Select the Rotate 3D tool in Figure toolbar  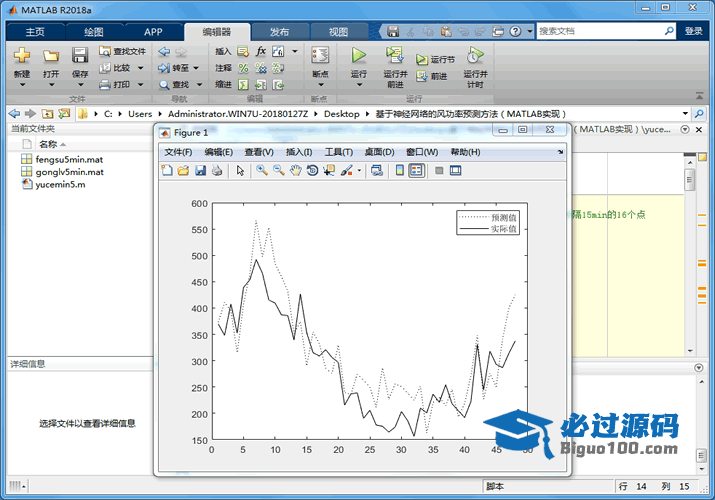312,171
